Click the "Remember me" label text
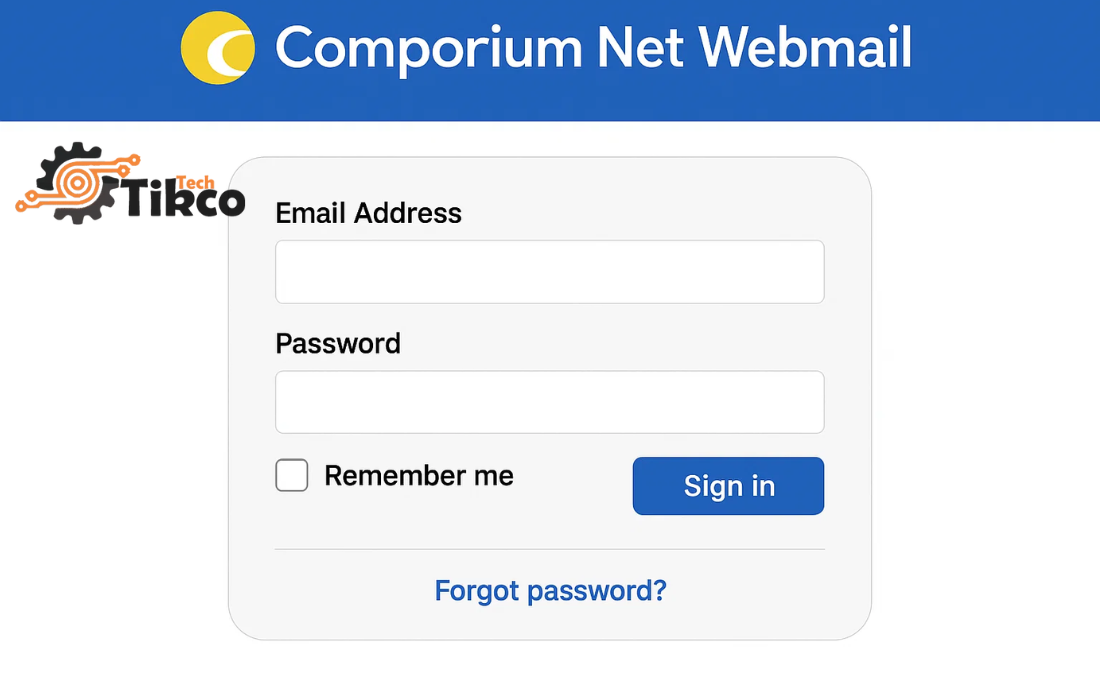This screenshot has height=675, width=1100. pyautogui.click(x=419, y=476)
